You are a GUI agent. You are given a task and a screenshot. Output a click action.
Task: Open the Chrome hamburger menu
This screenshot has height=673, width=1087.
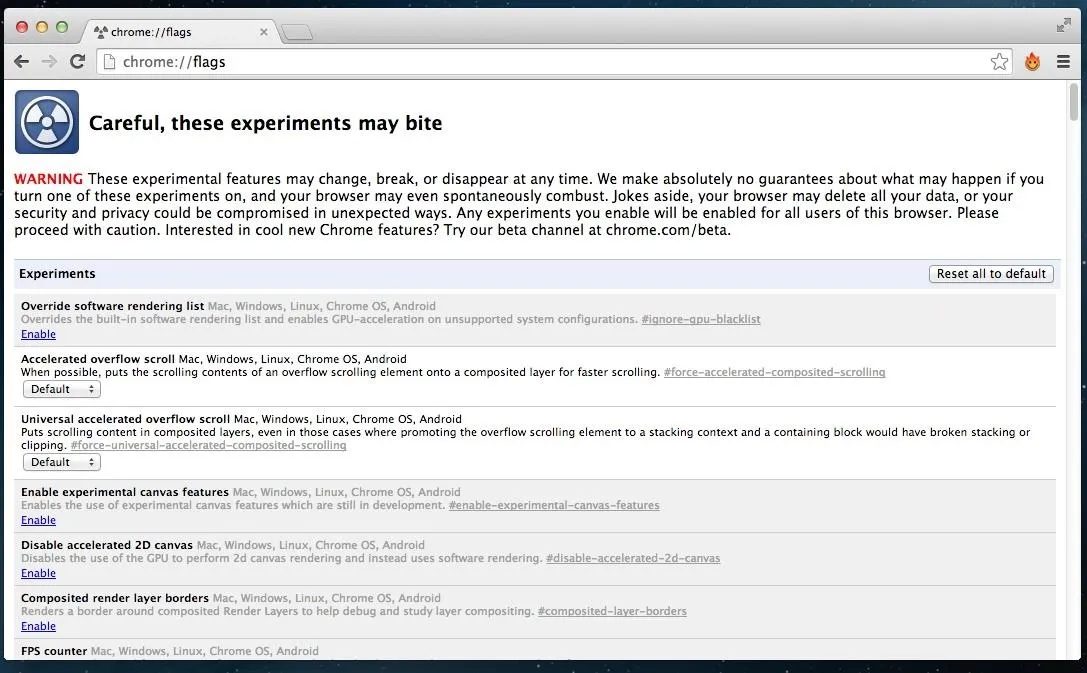pos(1063,62)
